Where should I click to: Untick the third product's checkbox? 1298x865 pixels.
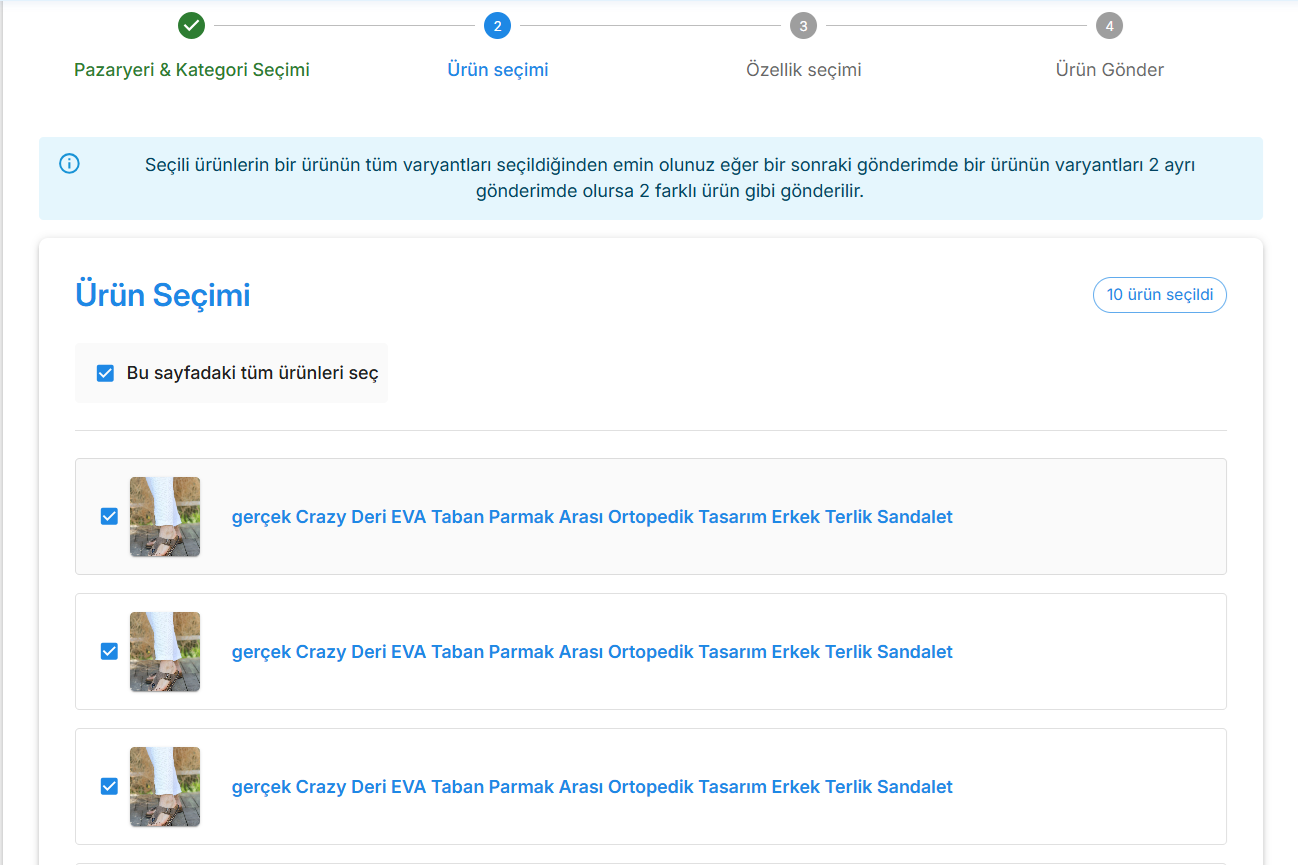109,787
